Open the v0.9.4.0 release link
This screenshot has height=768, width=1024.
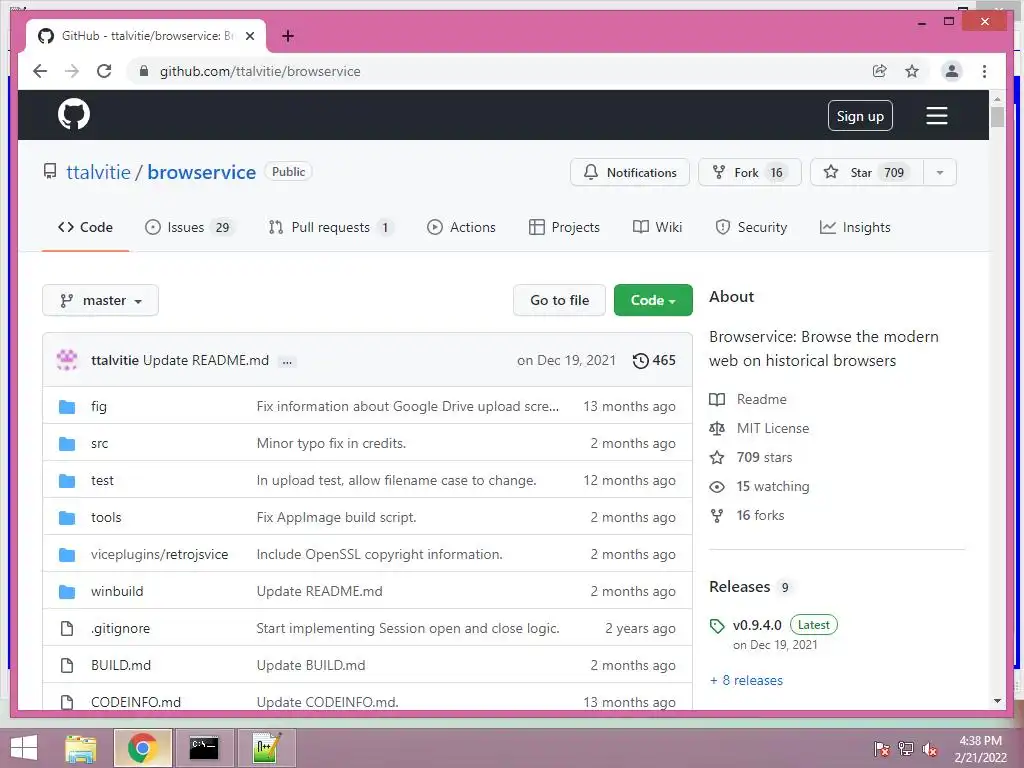coord(757,625)
